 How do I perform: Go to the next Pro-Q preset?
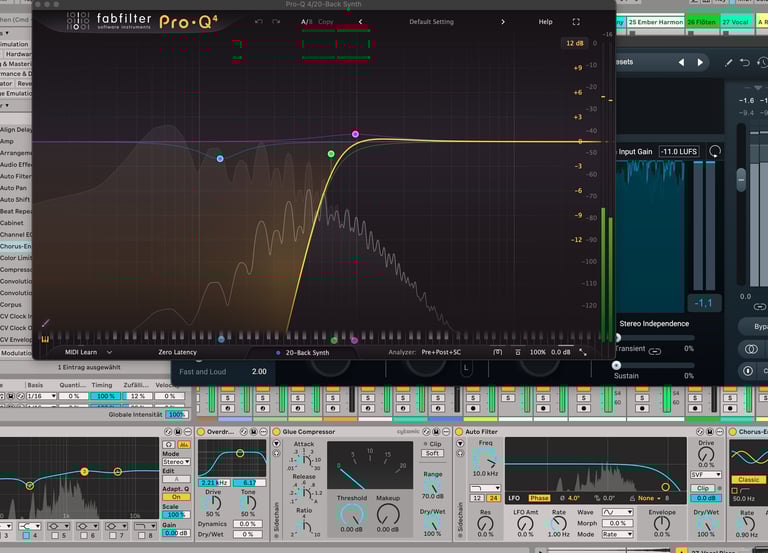(x=503, y=21)
